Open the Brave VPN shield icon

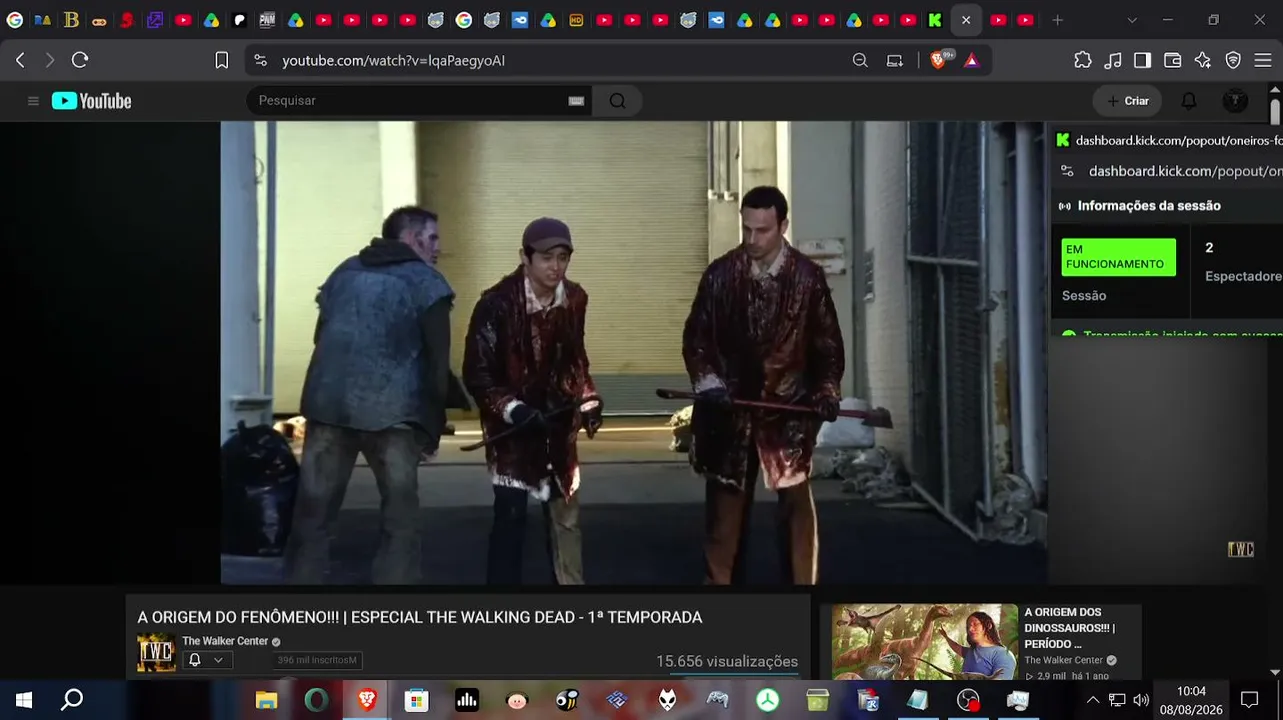(1233, 60)
